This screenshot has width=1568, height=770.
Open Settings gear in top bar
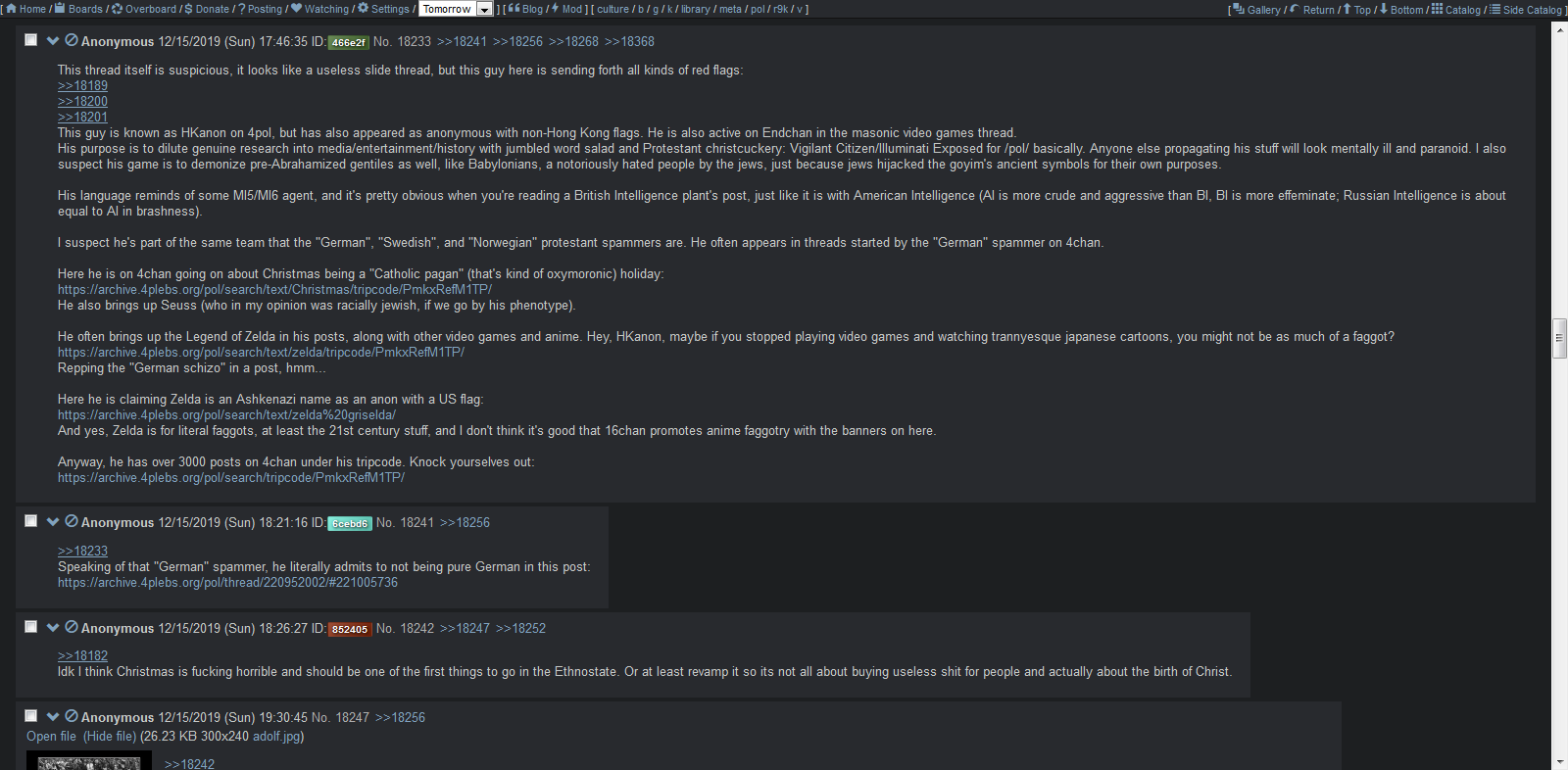point(364,9)
